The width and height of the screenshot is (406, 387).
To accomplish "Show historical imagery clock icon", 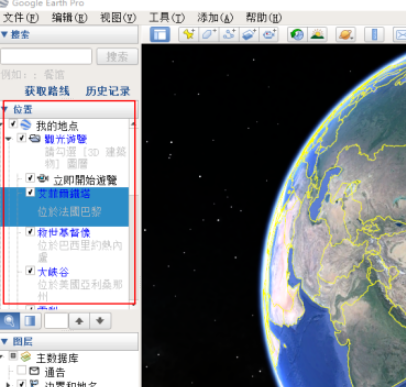I will [x=297, y=35].
